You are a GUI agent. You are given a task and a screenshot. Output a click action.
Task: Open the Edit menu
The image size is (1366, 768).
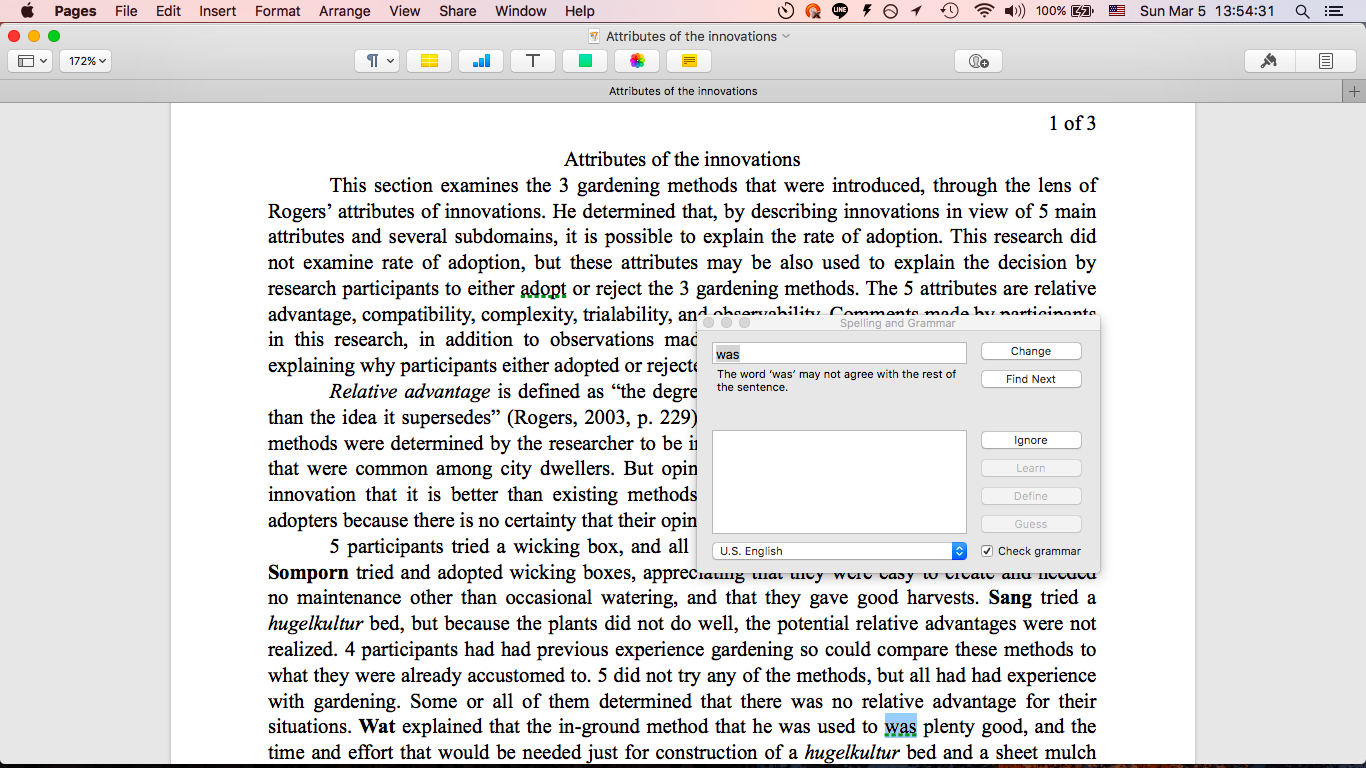(x=168, y=11)
